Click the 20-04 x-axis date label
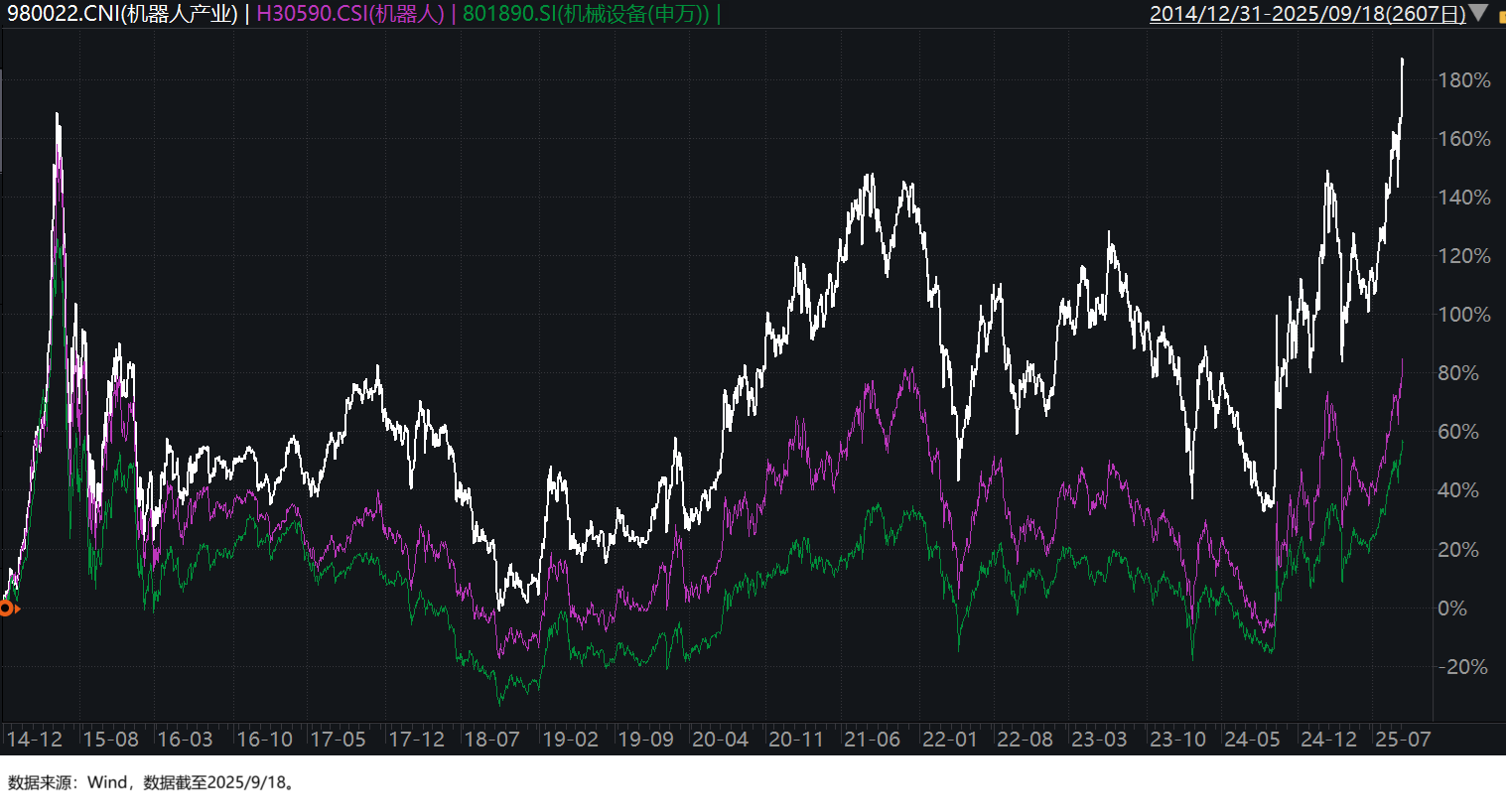1506x812 pixels. point(720,740)
